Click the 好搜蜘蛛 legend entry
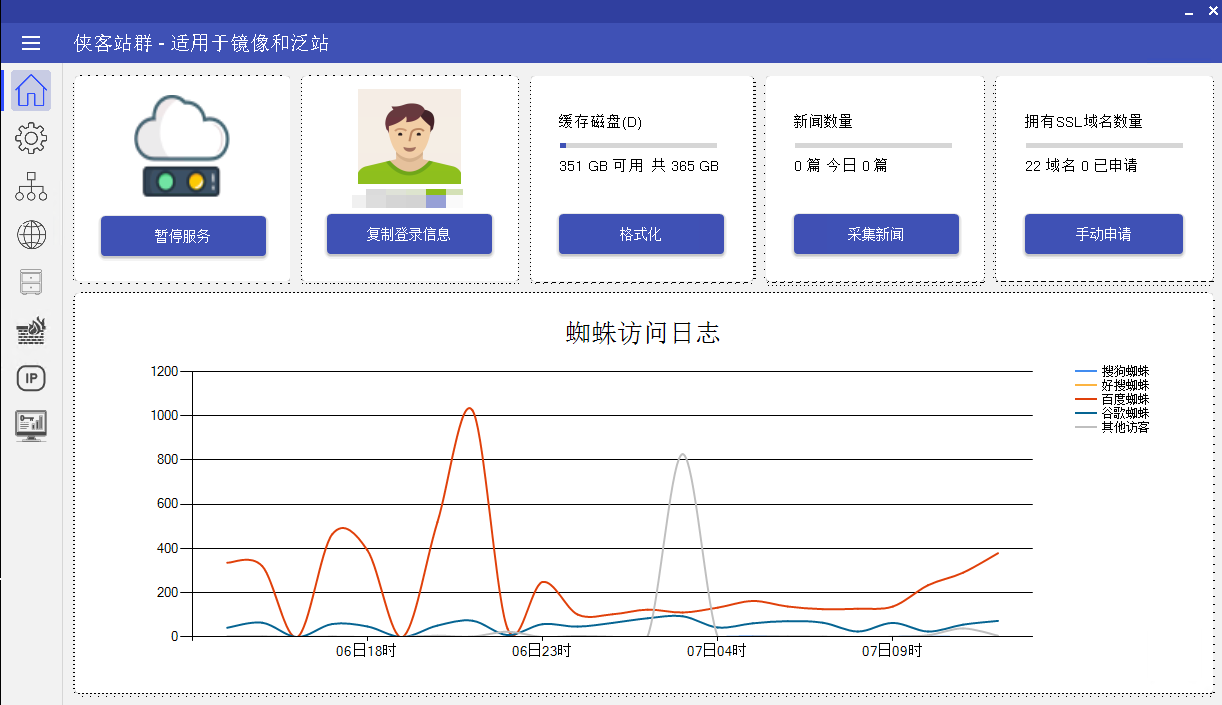 pos(1112,385)
